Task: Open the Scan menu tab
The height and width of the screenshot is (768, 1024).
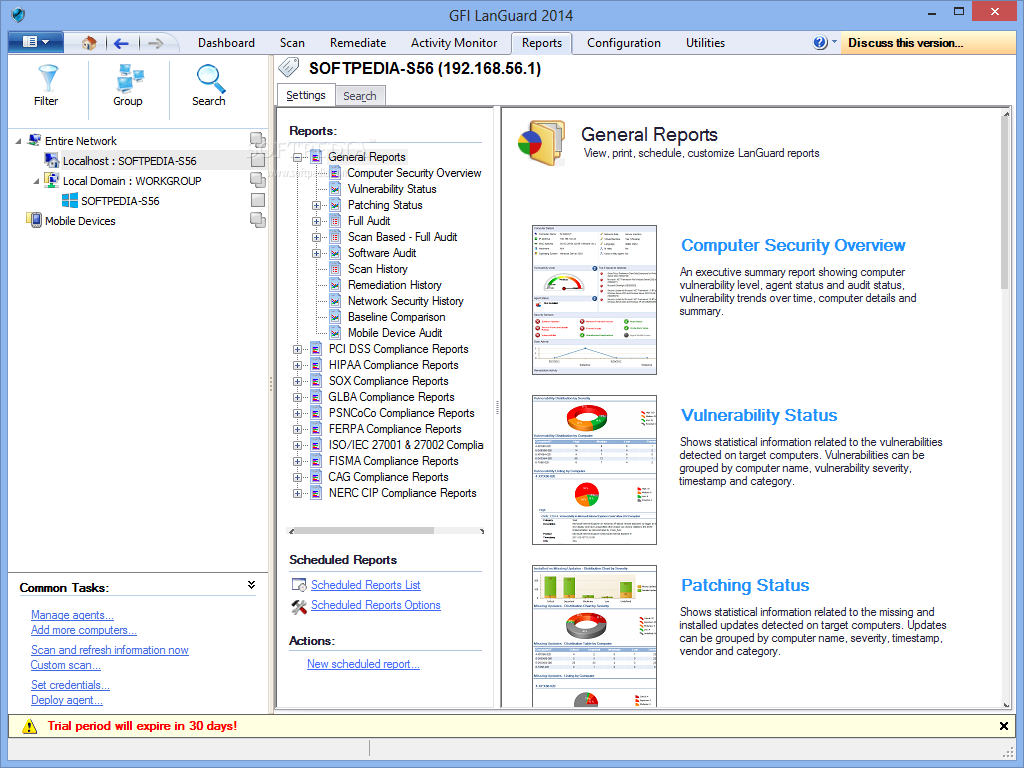Action: [292, 42]
